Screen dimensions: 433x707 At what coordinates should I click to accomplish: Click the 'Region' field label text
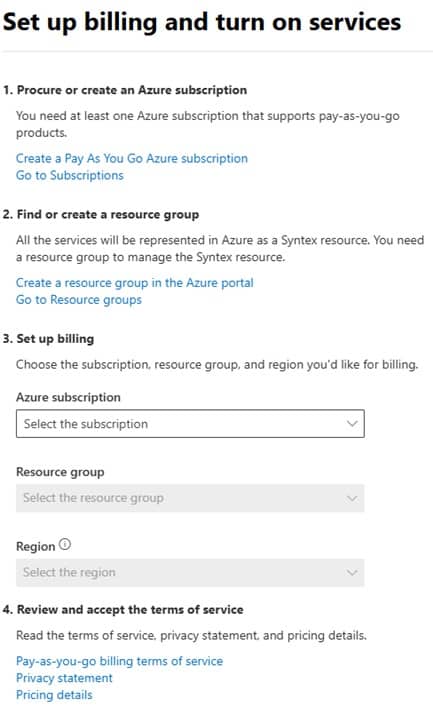pyautogui.click(x=35, y=546)
